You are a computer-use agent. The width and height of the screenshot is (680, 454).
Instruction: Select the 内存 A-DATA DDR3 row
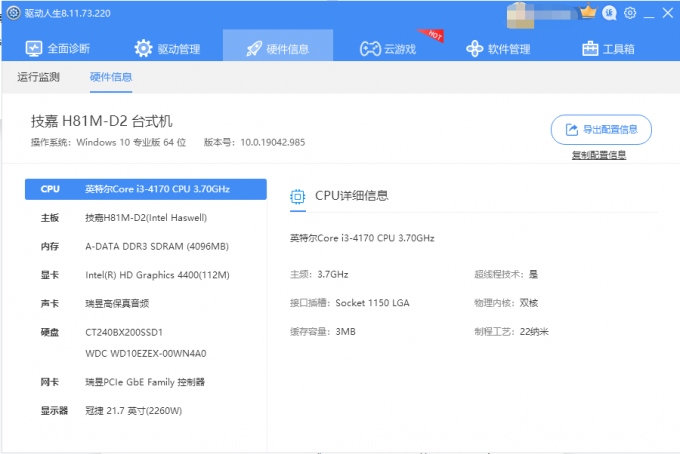click(x=145, y=246)
